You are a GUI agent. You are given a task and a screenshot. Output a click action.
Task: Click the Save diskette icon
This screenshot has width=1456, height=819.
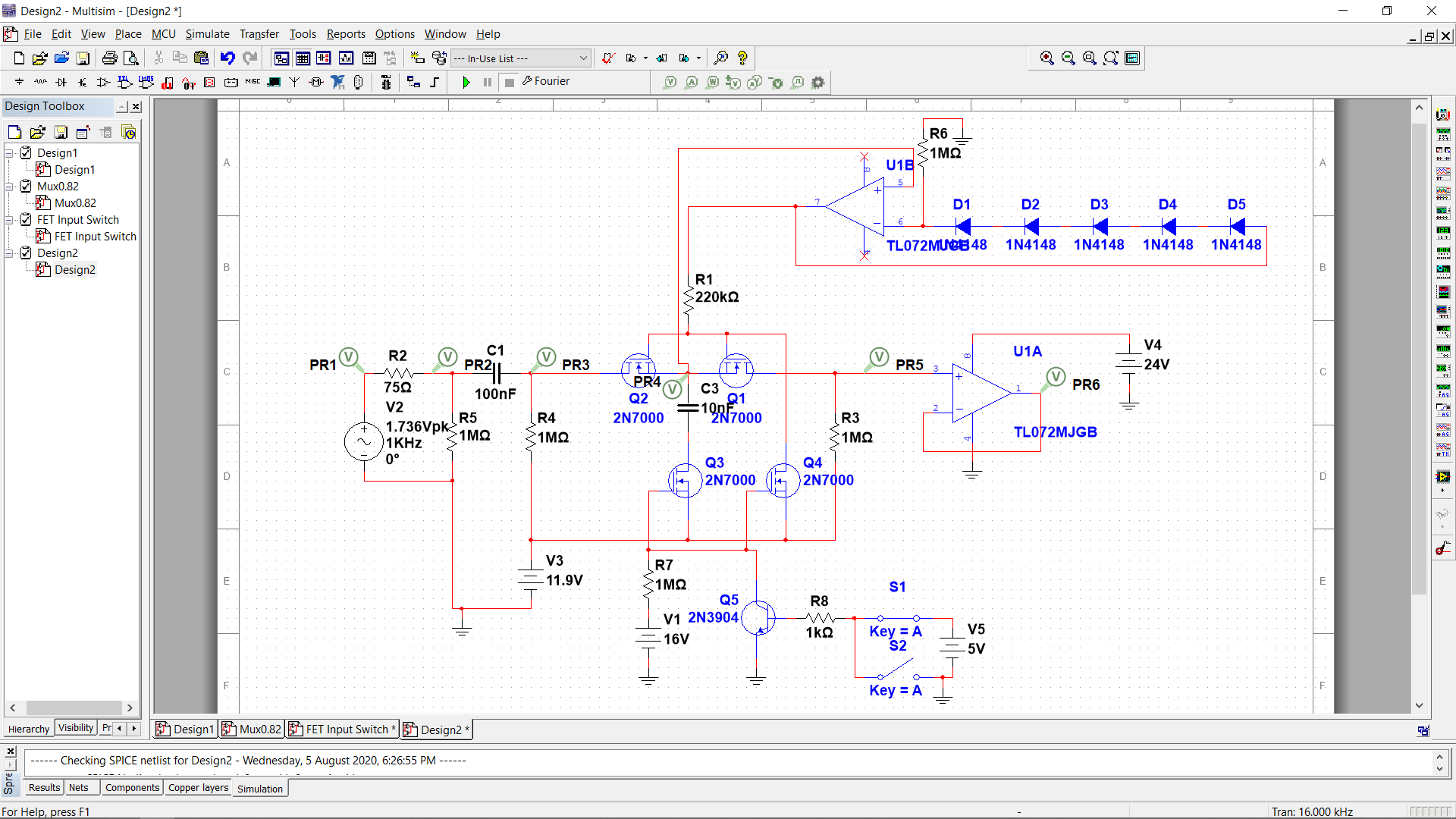pos(83,58)
